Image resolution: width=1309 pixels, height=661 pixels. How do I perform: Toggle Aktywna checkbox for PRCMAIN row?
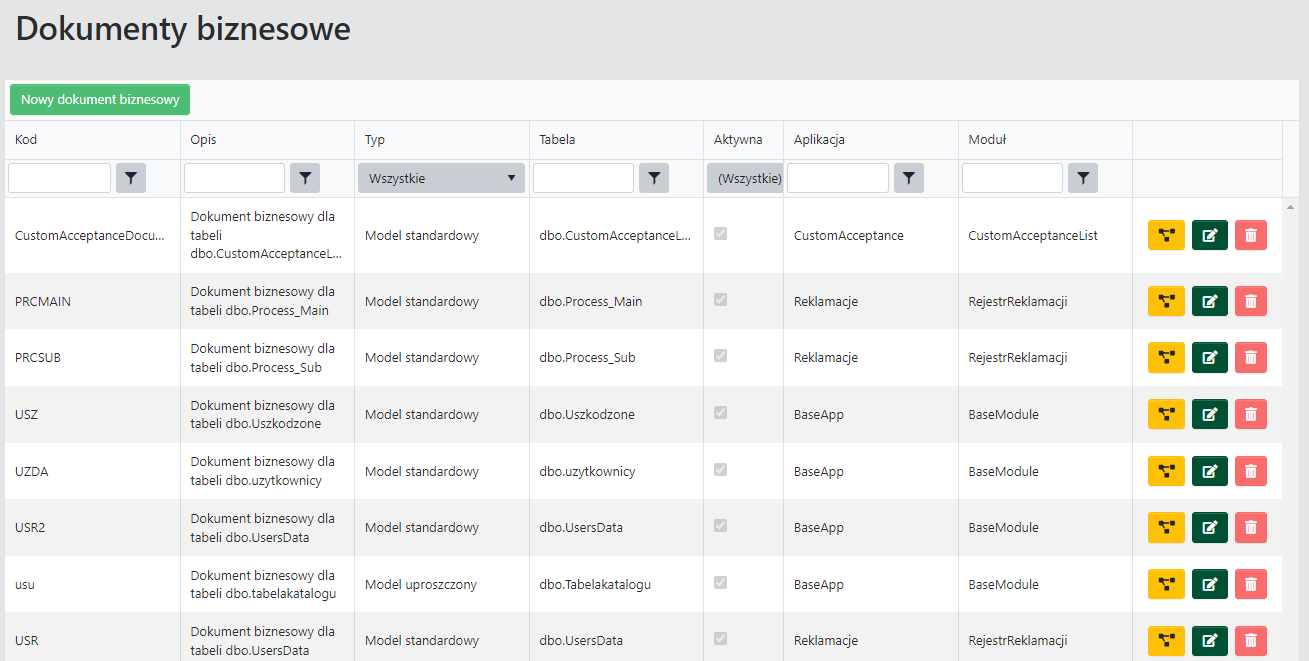(x=720, y=300)
